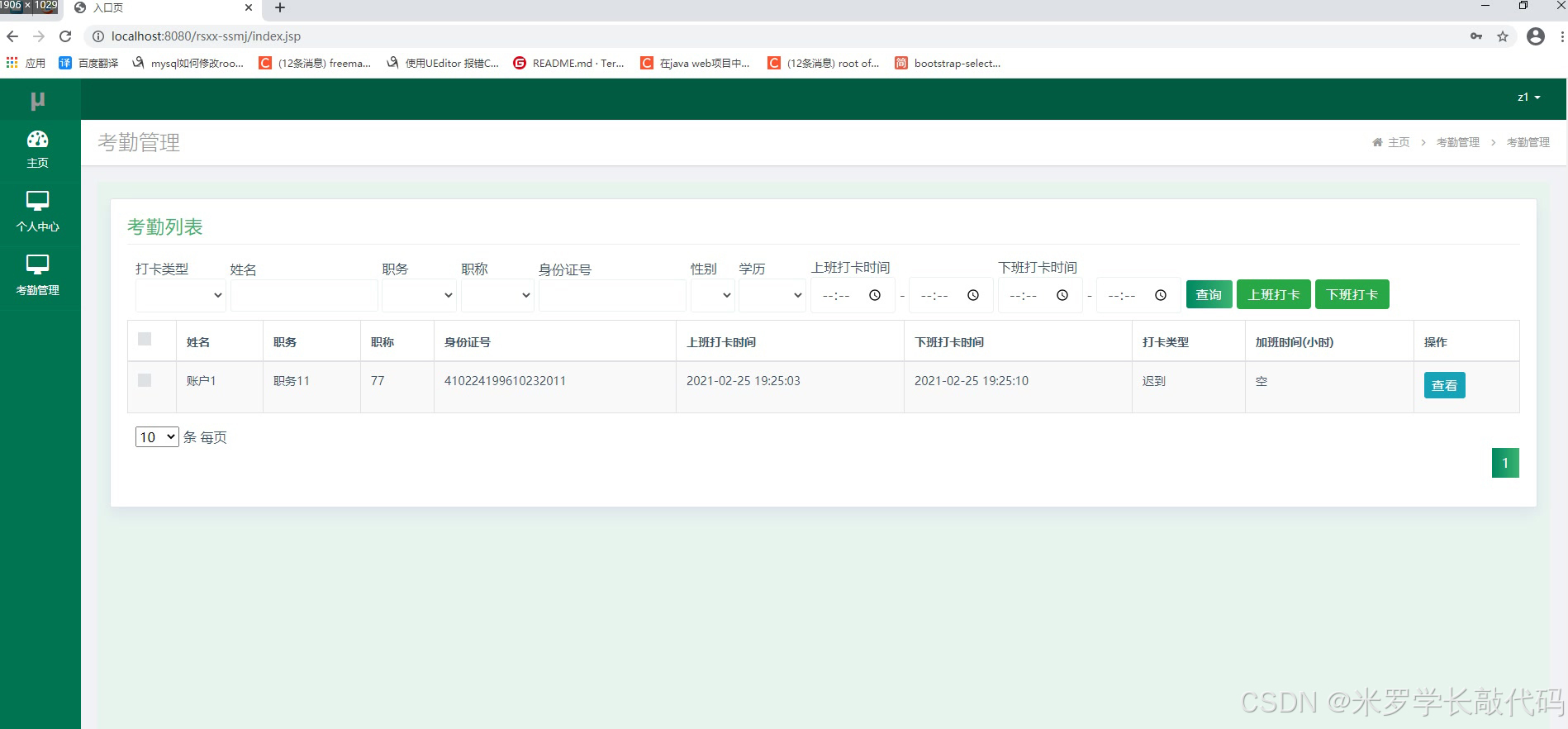Click clock icon in first 上班打卡时间 field
Viewport: 1568px width, 729px height.
875,295
